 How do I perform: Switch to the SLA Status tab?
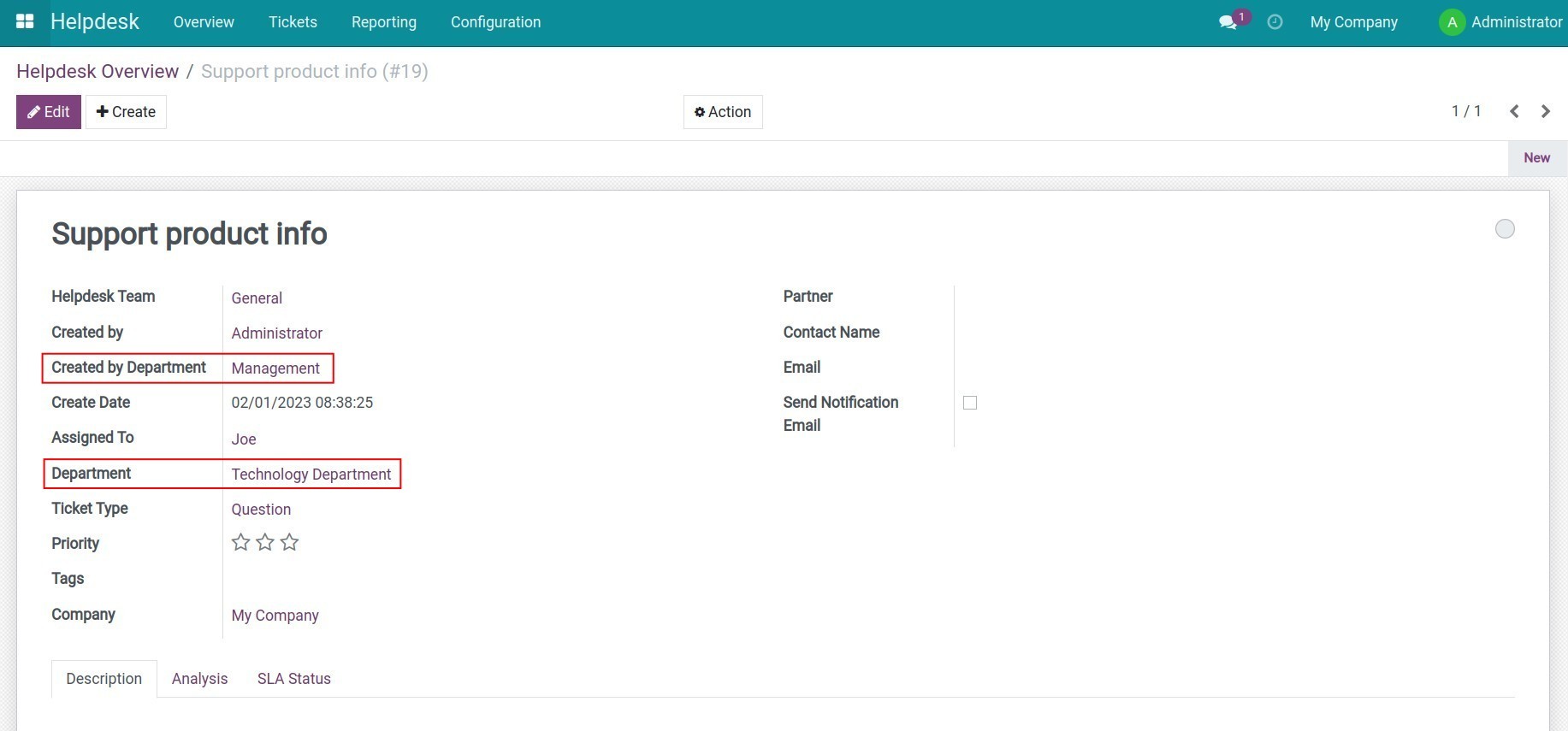pyautogui.click(x=293, y=679)
